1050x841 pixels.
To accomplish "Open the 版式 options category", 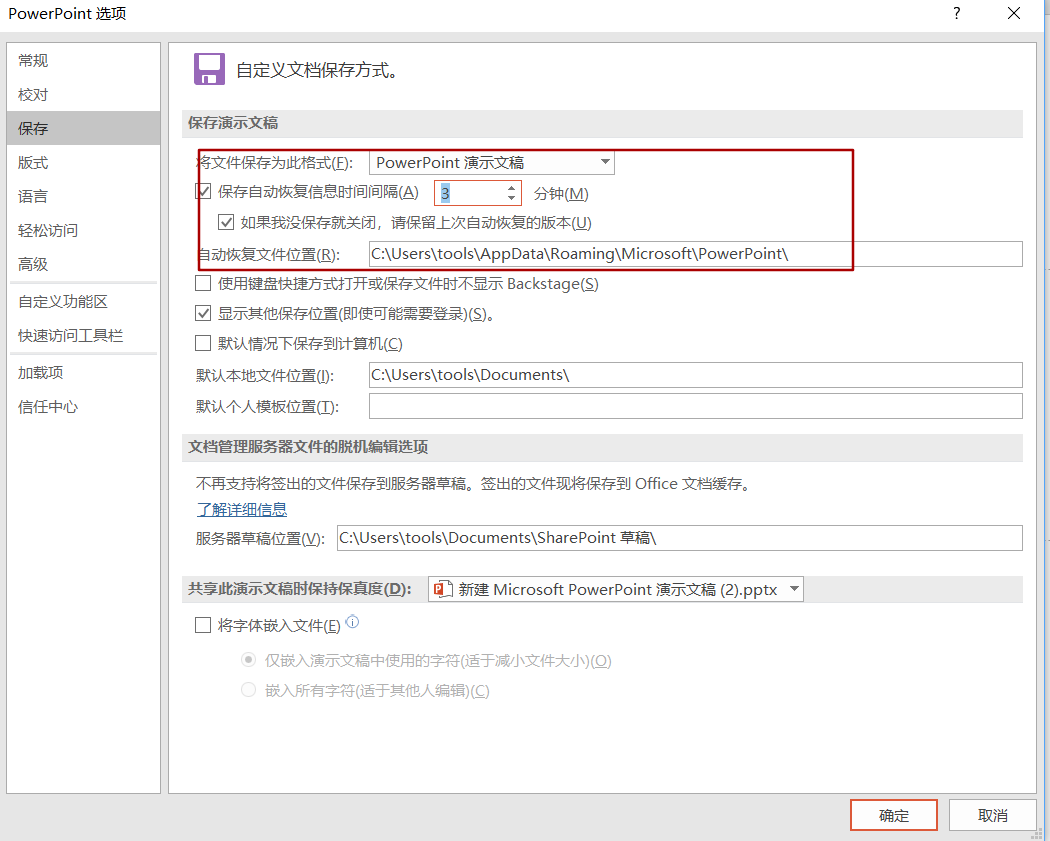I will (84, 162).
